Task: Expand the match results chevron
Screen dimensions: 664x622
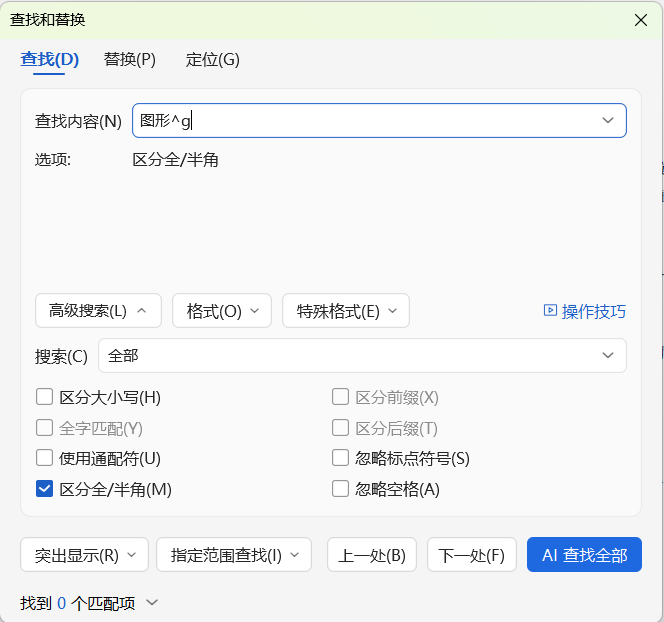Action: 152,603
